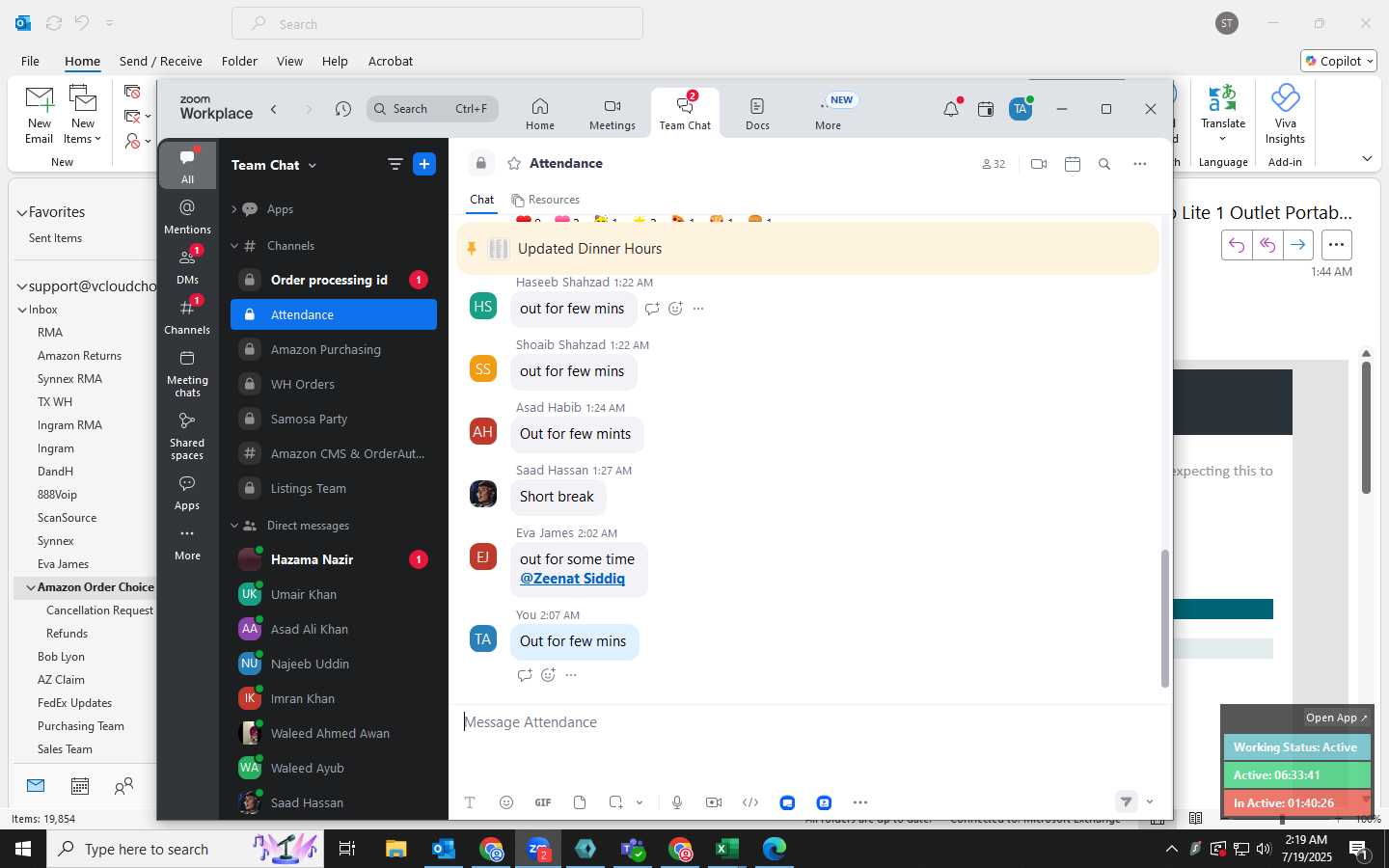Start a video meeting in Attendance channel

(x=1039, y=164)
